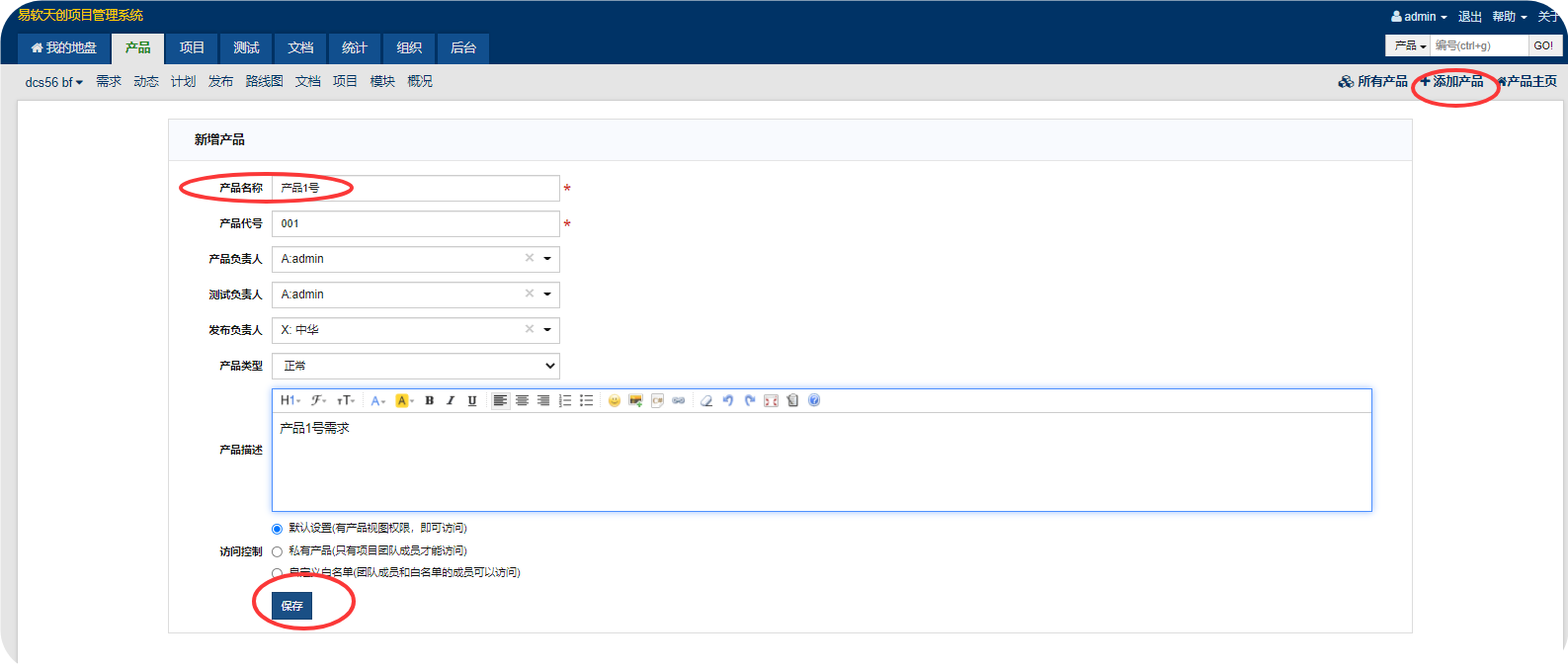Insert a numbered list
The height and width of the screenshot is (671, 1568).
point(565,400)
